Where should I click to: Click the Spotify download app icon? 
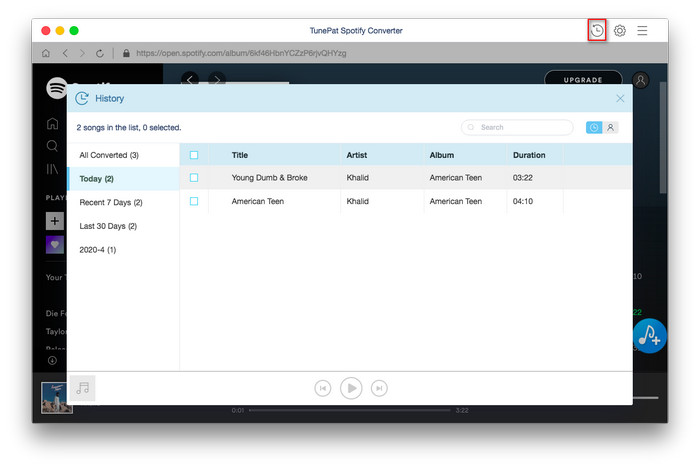pyautogui.click(x=52, y=360)
